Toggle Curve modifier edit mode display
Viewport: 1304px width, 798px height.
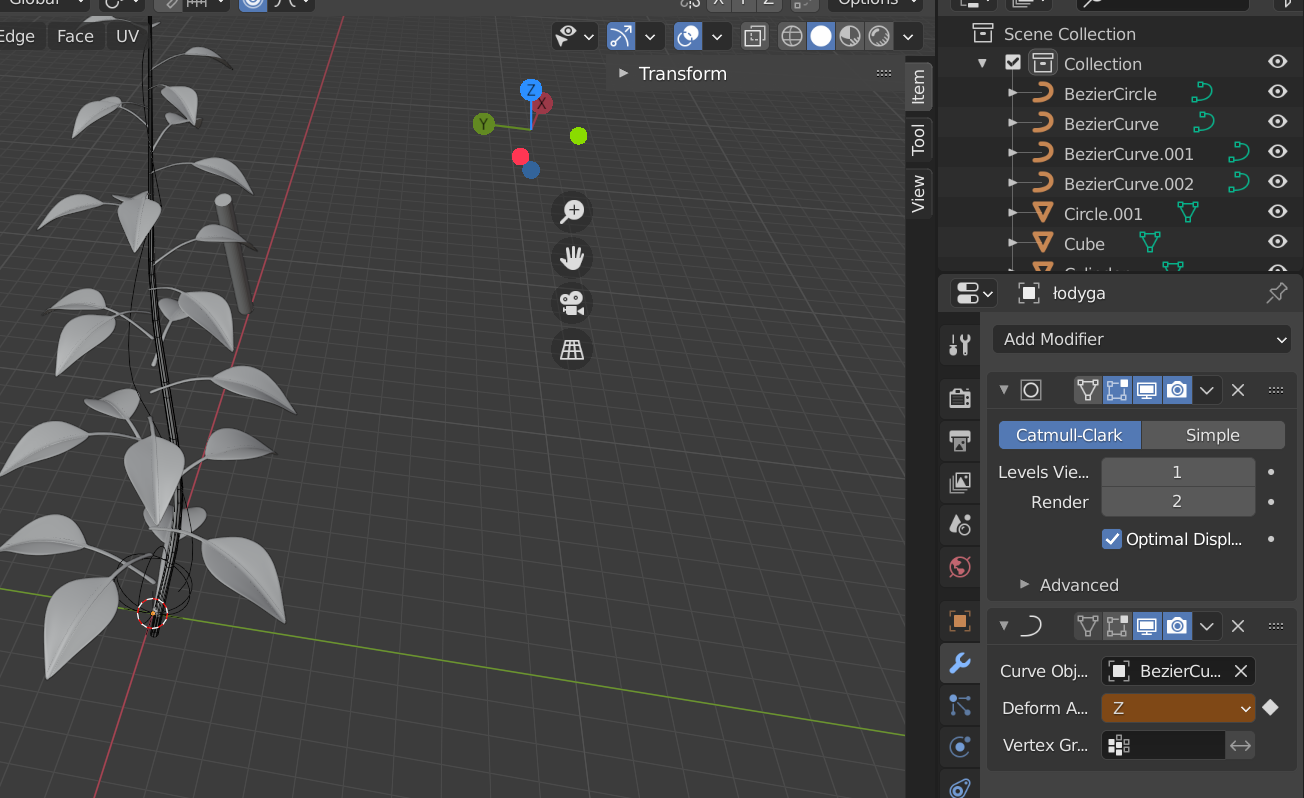pos(1117,626)
